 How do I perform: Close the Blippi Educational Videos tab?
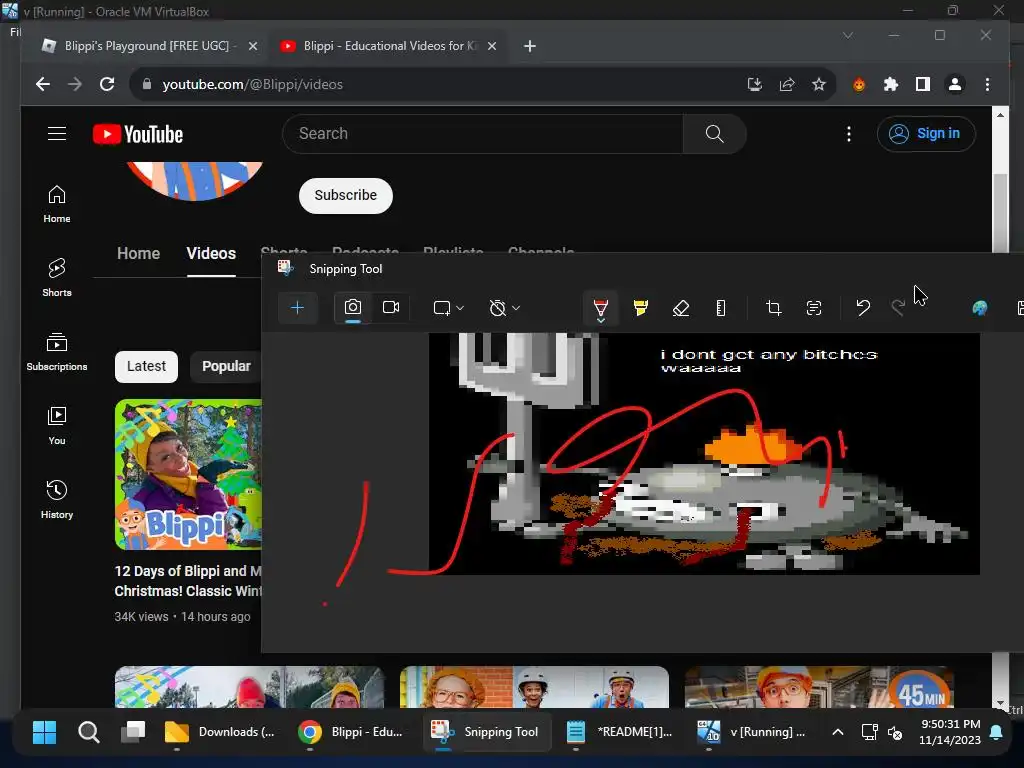click(x=492, y=46)
